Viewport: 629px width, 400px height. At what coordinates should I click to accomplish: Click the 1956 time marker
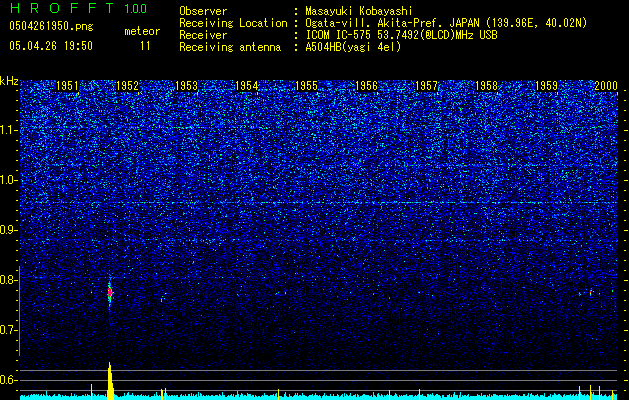tap(366, 85)
